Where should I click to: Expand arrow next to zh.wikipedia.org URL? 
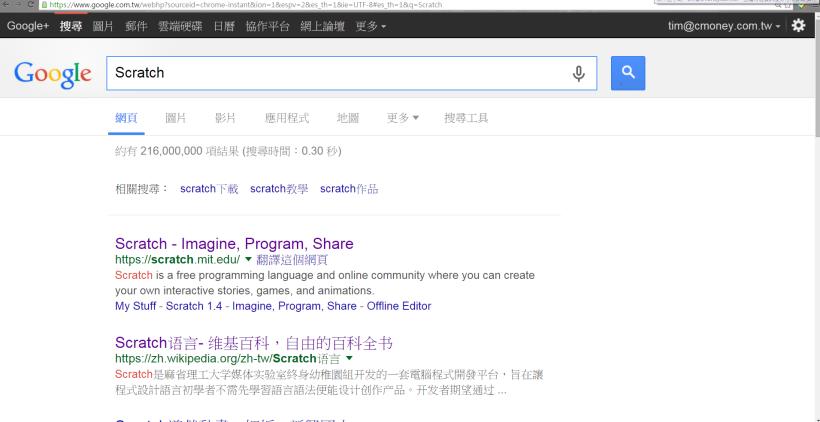pos(349,358)
